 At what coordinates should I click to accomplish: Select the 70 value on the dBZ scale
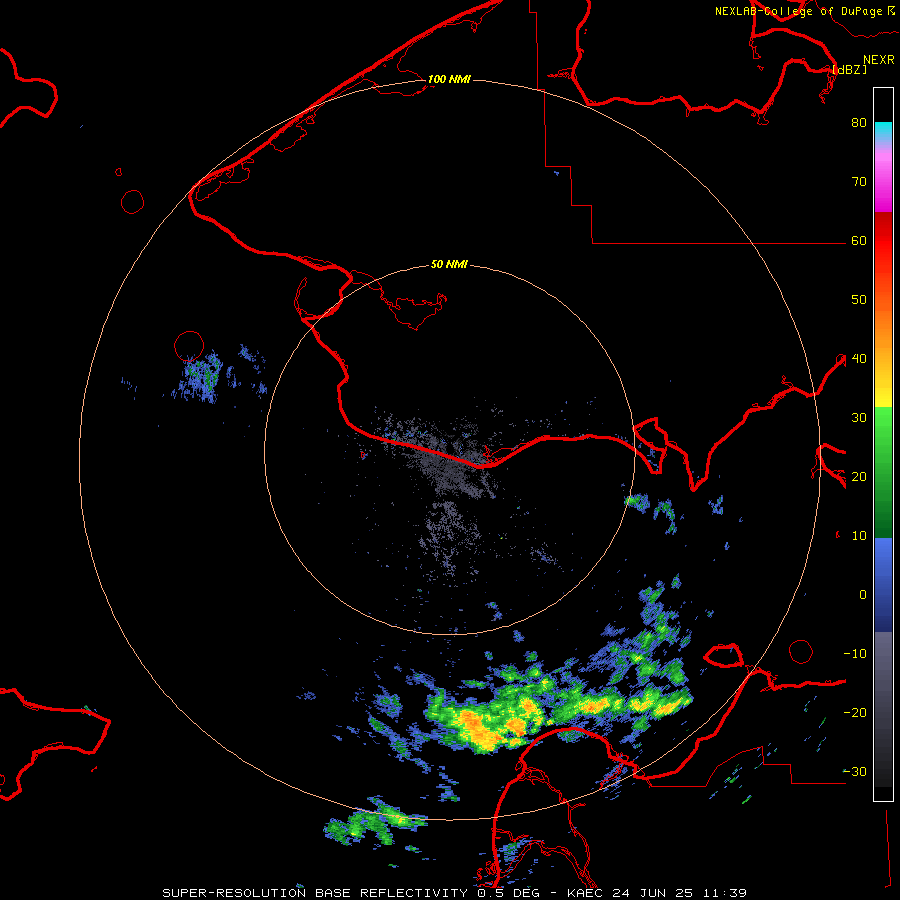coord(859,181)
